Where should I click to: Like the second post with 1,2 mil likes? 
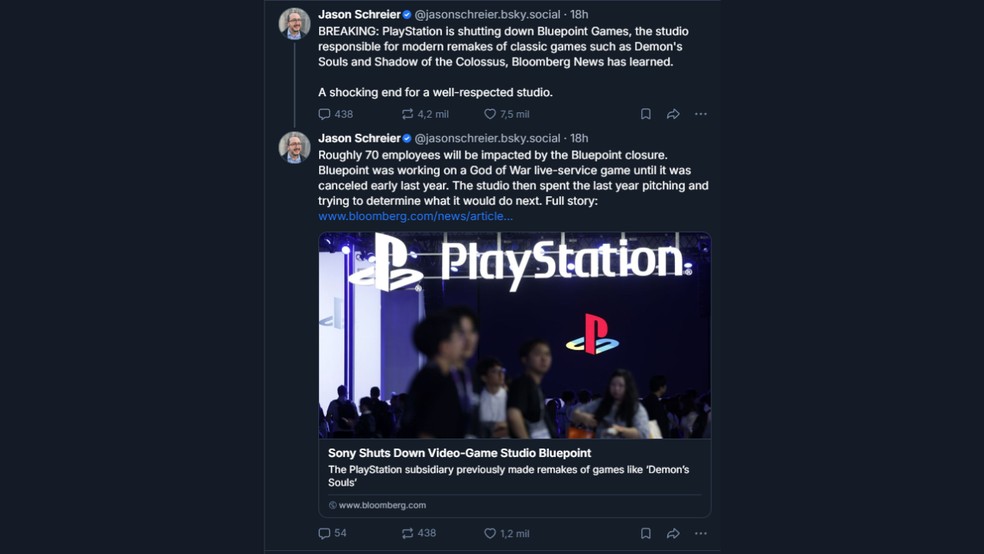tap(490, 533)
